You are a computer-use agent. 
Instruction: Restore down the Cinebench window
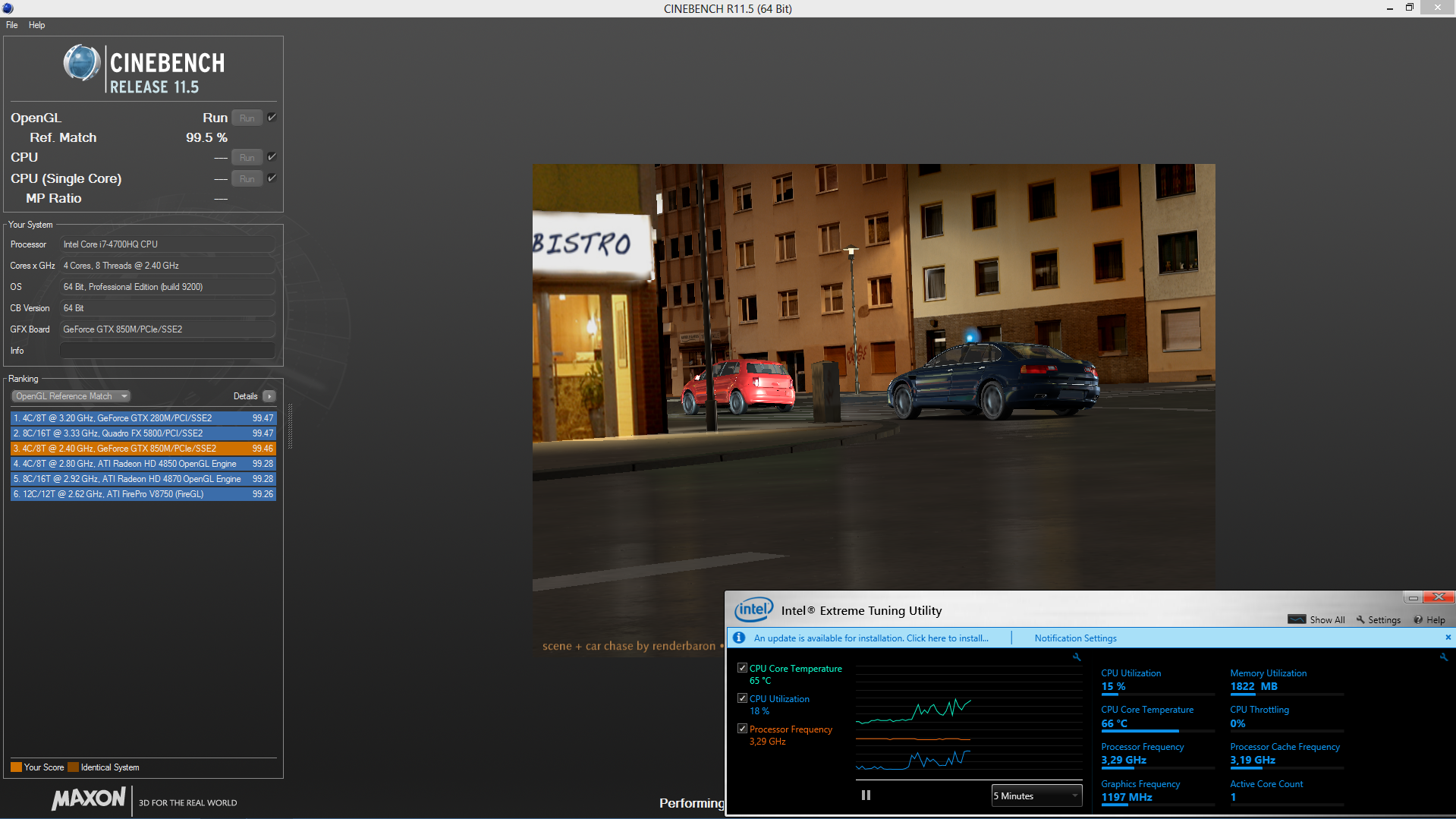point(1410,8)
